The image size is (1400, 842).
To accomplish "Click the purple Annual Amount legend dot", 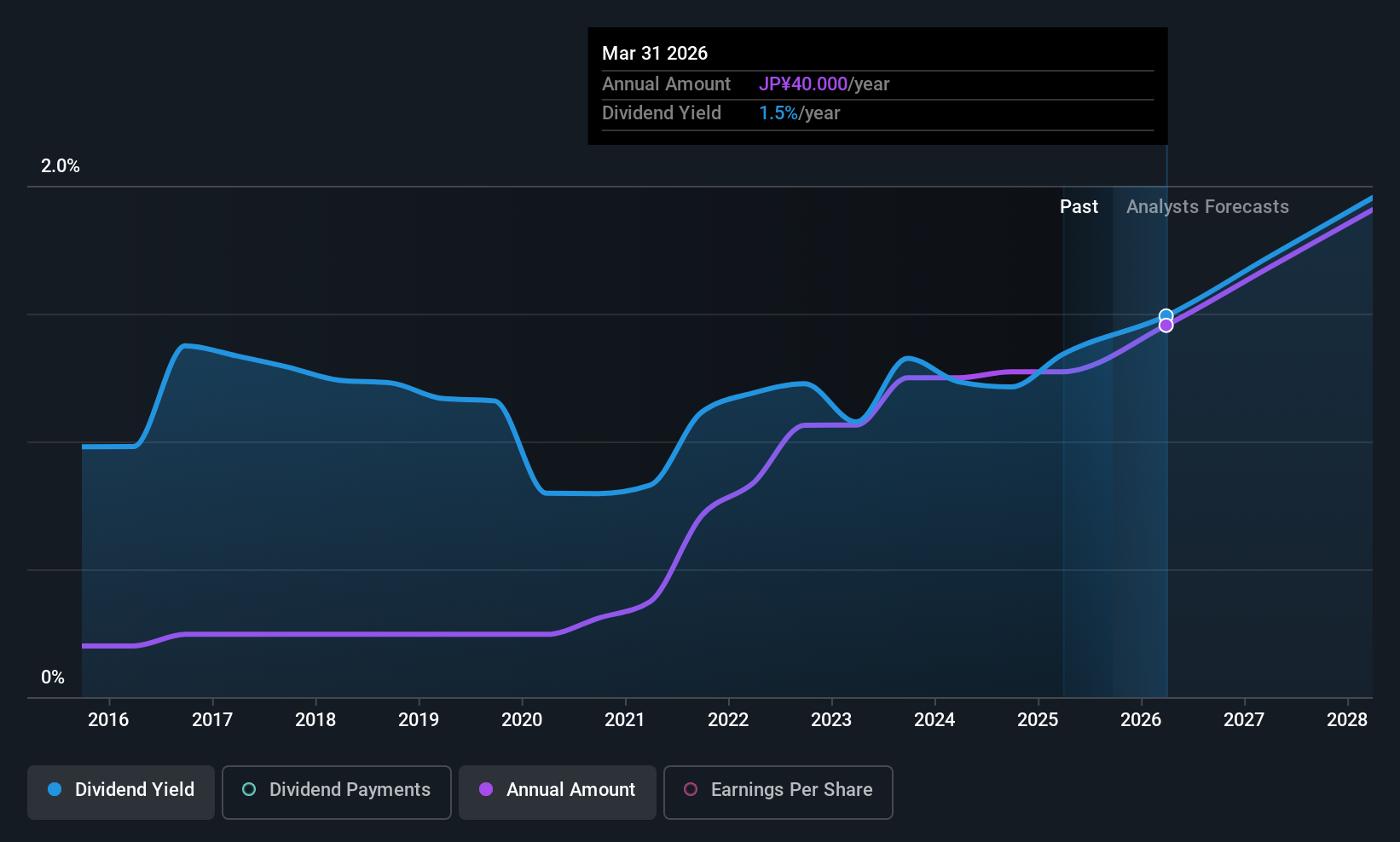I will pyautogui.click(x=486, y=790).
